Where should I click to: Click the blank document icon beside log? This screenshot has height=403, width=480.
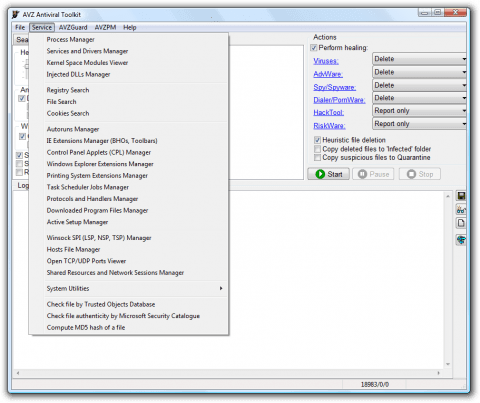point(461,223)
